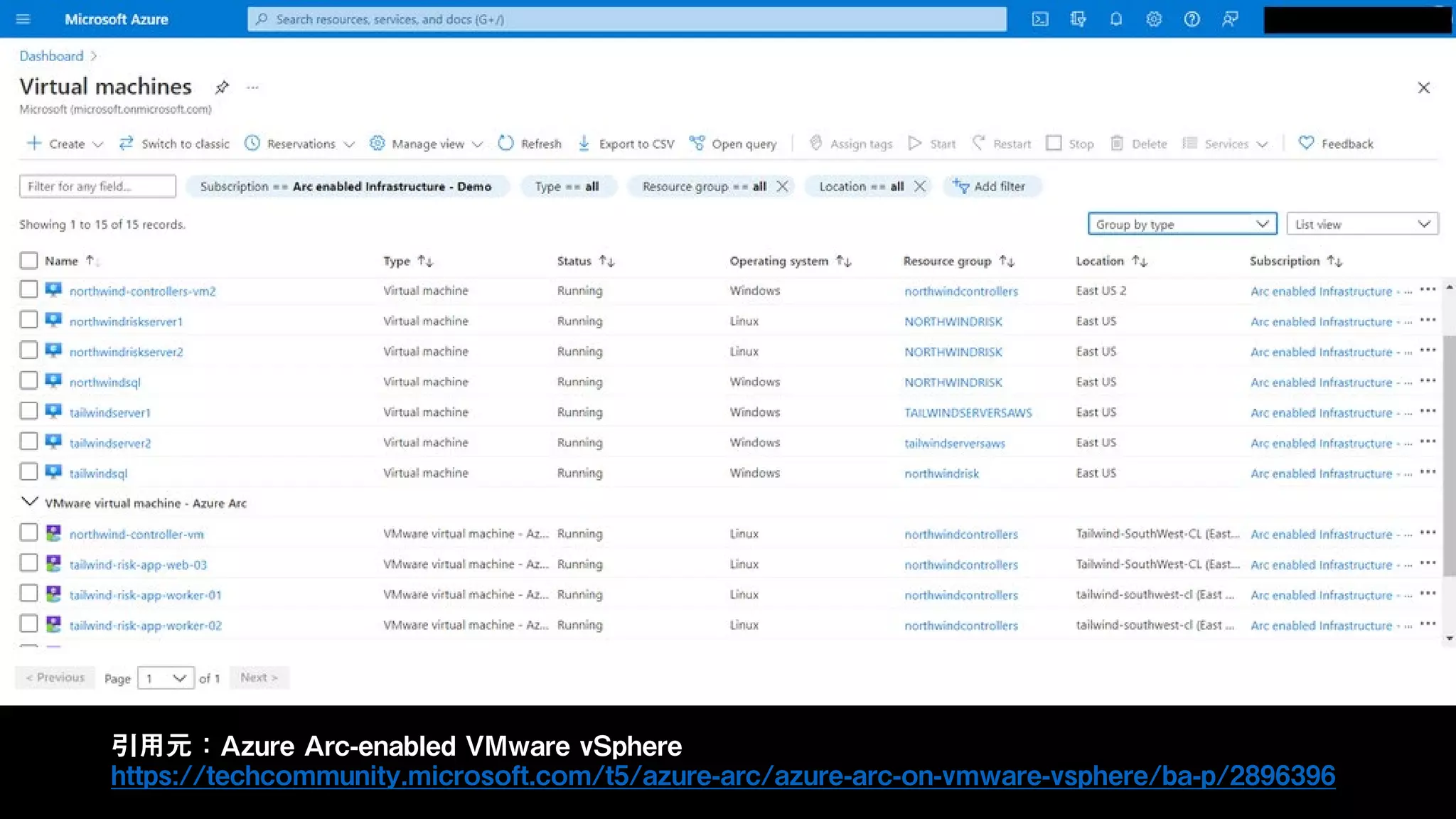
Task: Open the Page number dropdown
Action: pos(166,678)
